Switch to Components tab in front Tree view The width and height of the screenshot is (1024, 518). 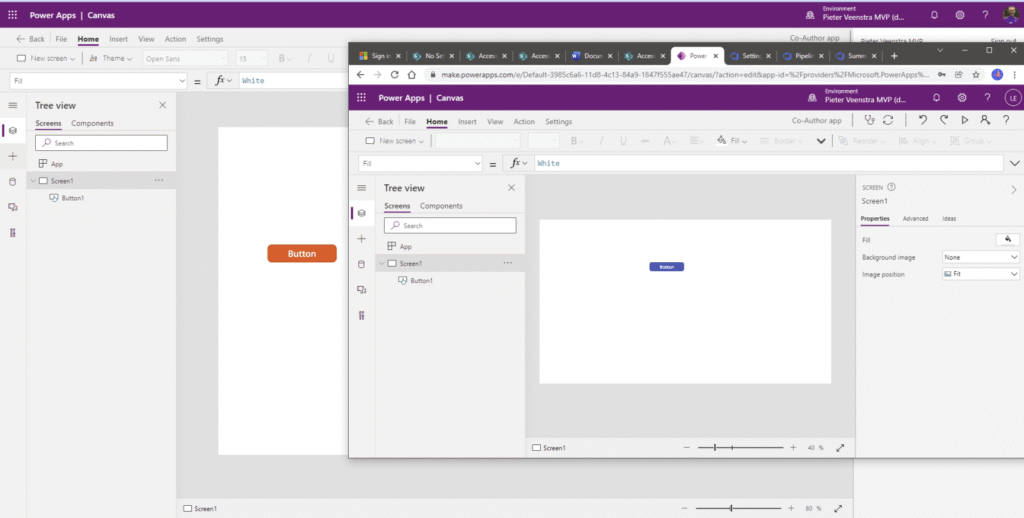pyautogui.click(x=441, y=206)
